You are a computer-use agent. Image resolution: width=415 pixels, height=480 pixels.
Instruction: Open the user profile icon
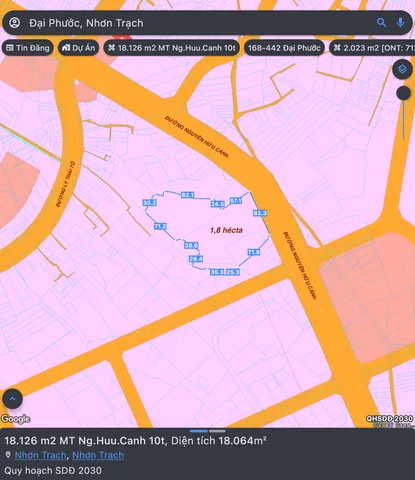pyautogui.click(x=14, y=23)
